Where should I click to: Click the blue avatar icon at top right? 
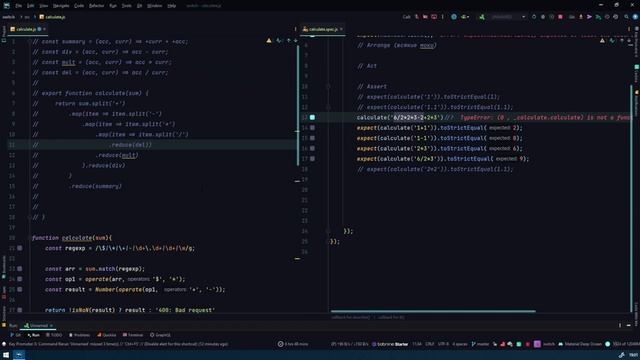(x=635, y=17)
